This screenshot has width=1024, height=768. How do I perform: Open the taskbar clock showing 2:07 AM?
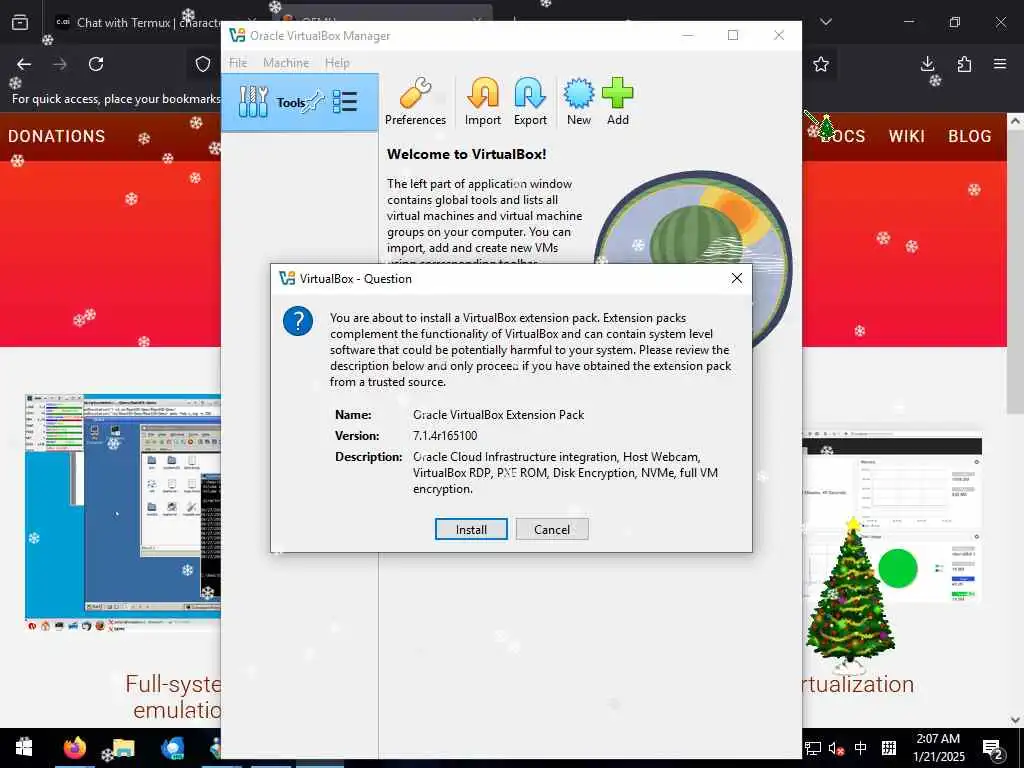(x=938, y=748)
